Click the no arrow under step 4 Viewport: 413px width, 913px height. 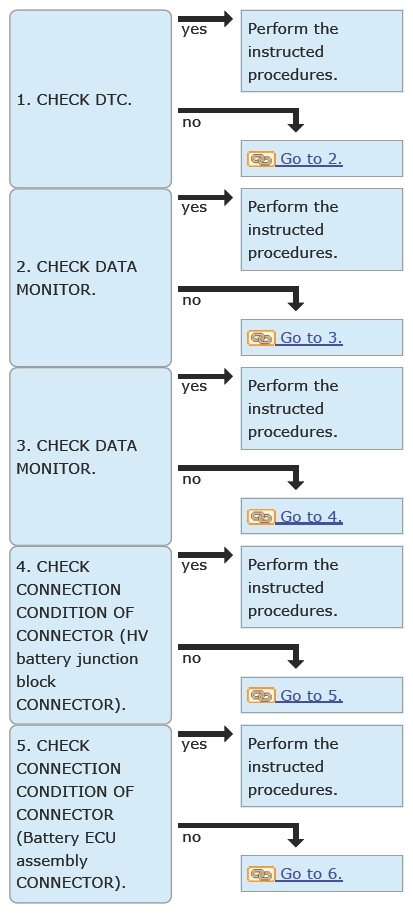tap(241, 654)
